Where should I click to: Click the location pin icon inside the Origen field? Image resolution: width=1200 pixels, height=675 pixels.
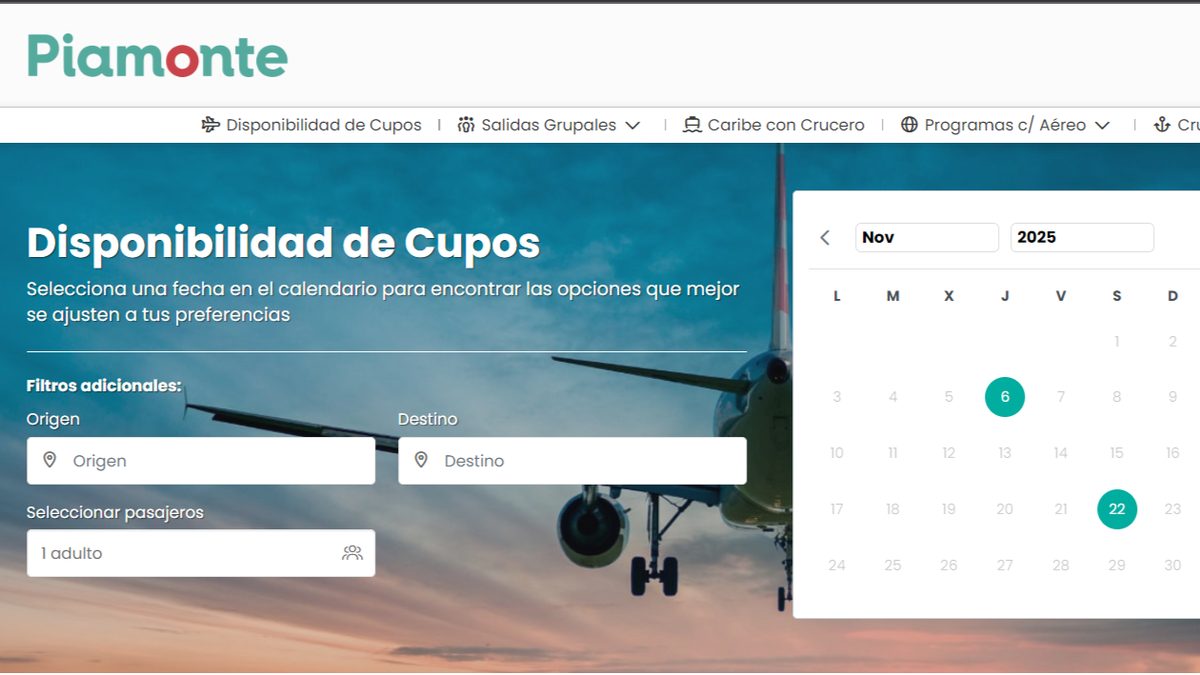coord(51,460)
